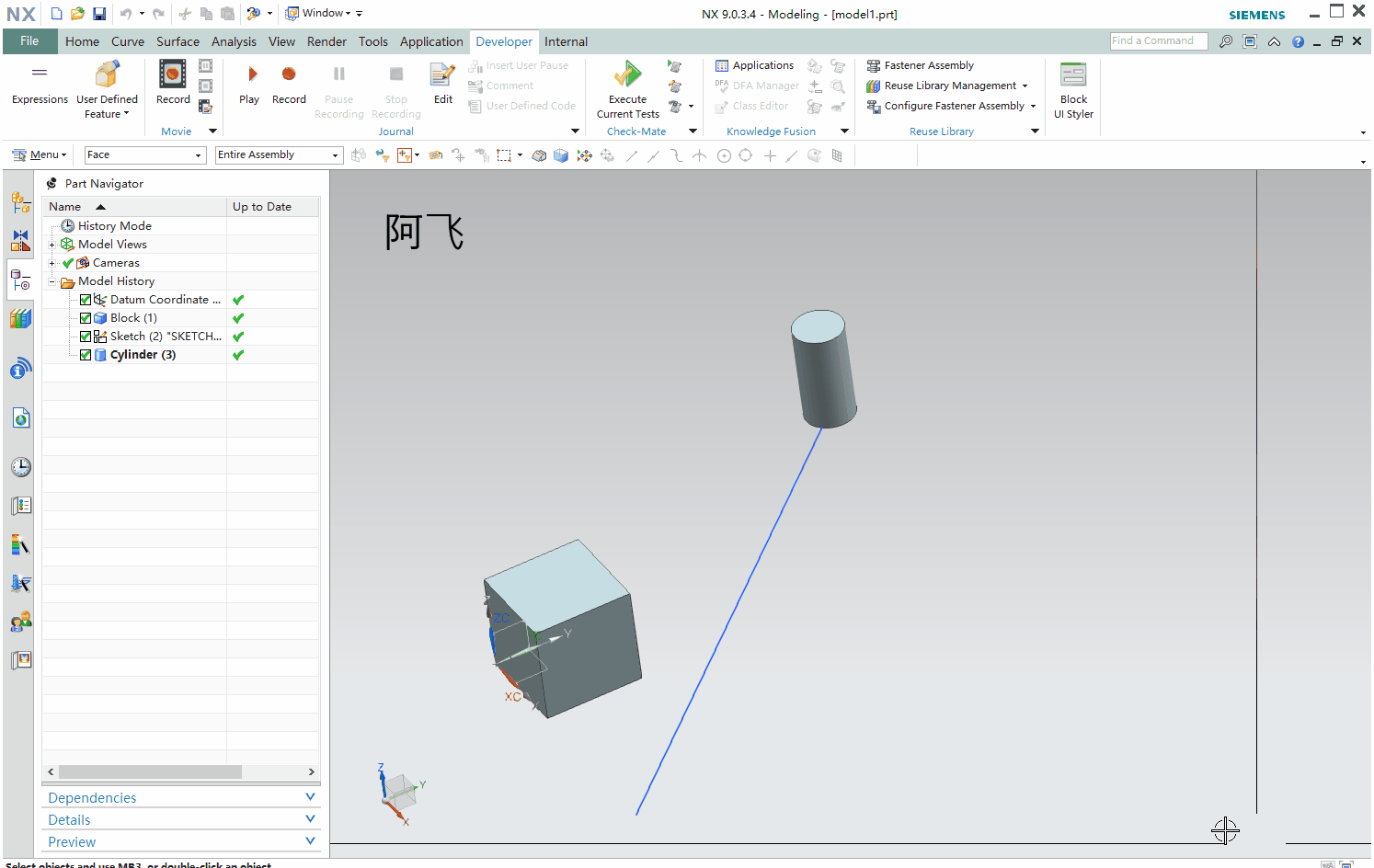Select the Play Journal tool
The image size is (1374, 868).
click(x=249, y=84)
